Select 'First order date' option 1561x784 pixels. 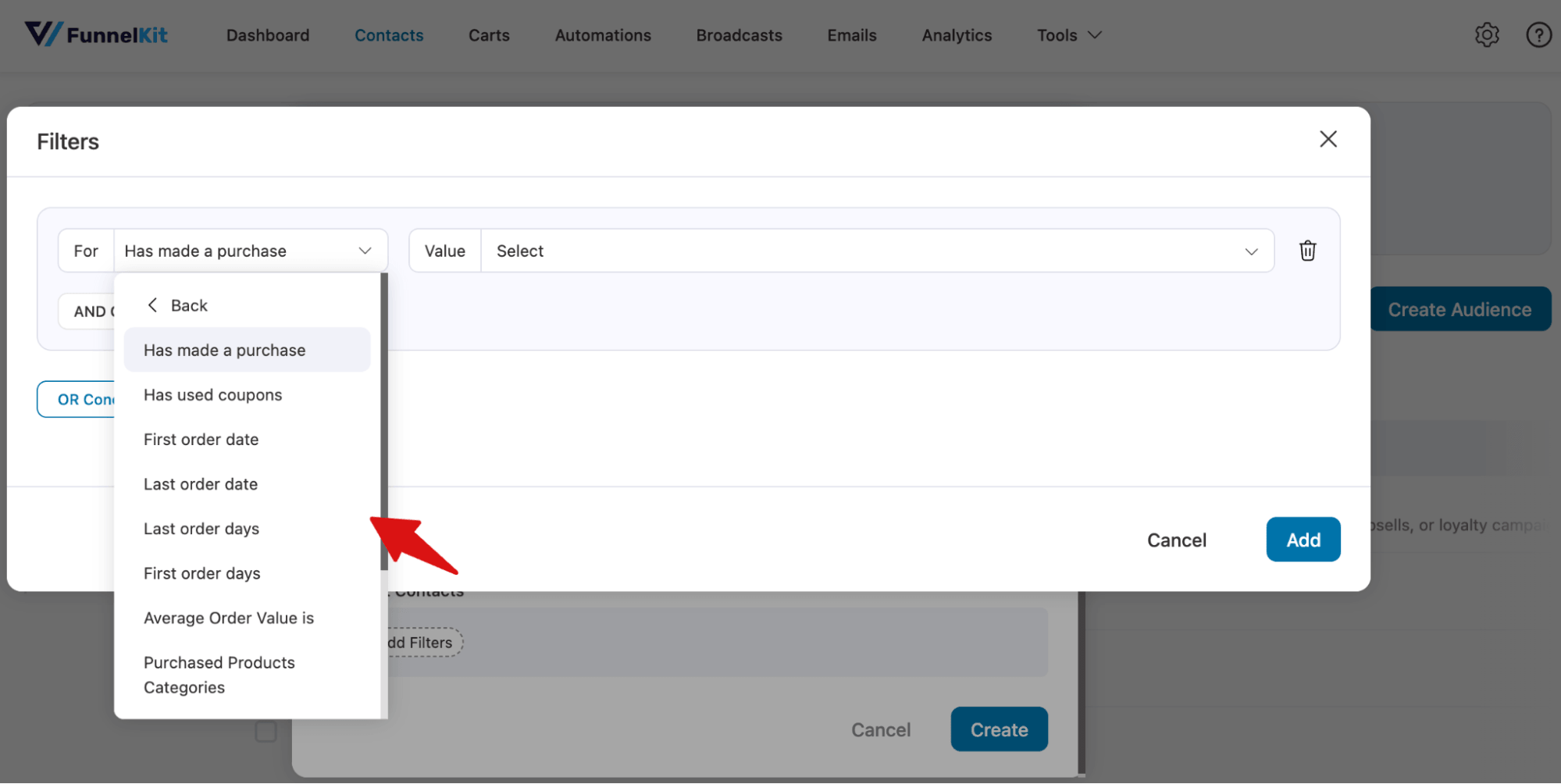[x=247, y=440]
